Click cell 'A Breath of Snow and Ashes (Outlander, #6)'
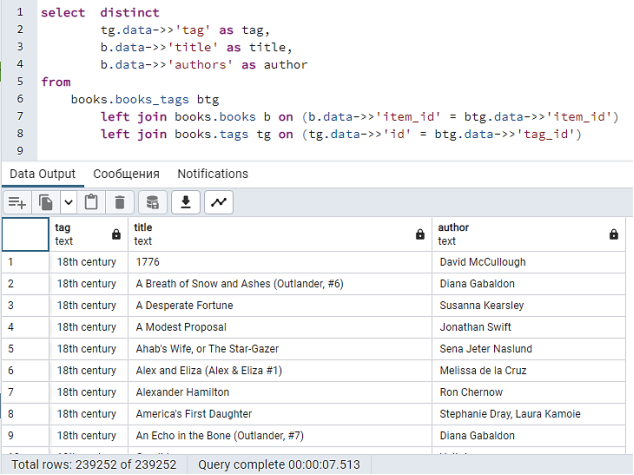The image size is (634, 475). click(280, 284)
